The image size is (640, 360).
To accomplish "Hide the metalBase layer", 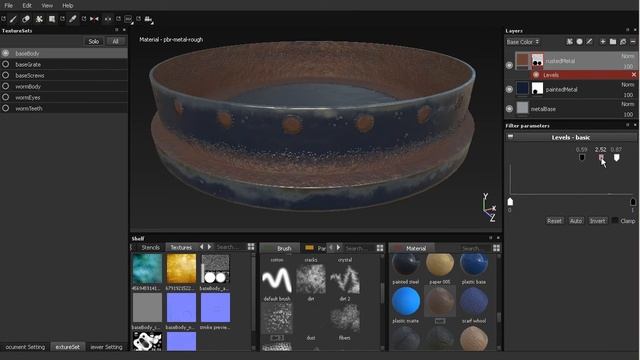I will (x=509, y=109).
